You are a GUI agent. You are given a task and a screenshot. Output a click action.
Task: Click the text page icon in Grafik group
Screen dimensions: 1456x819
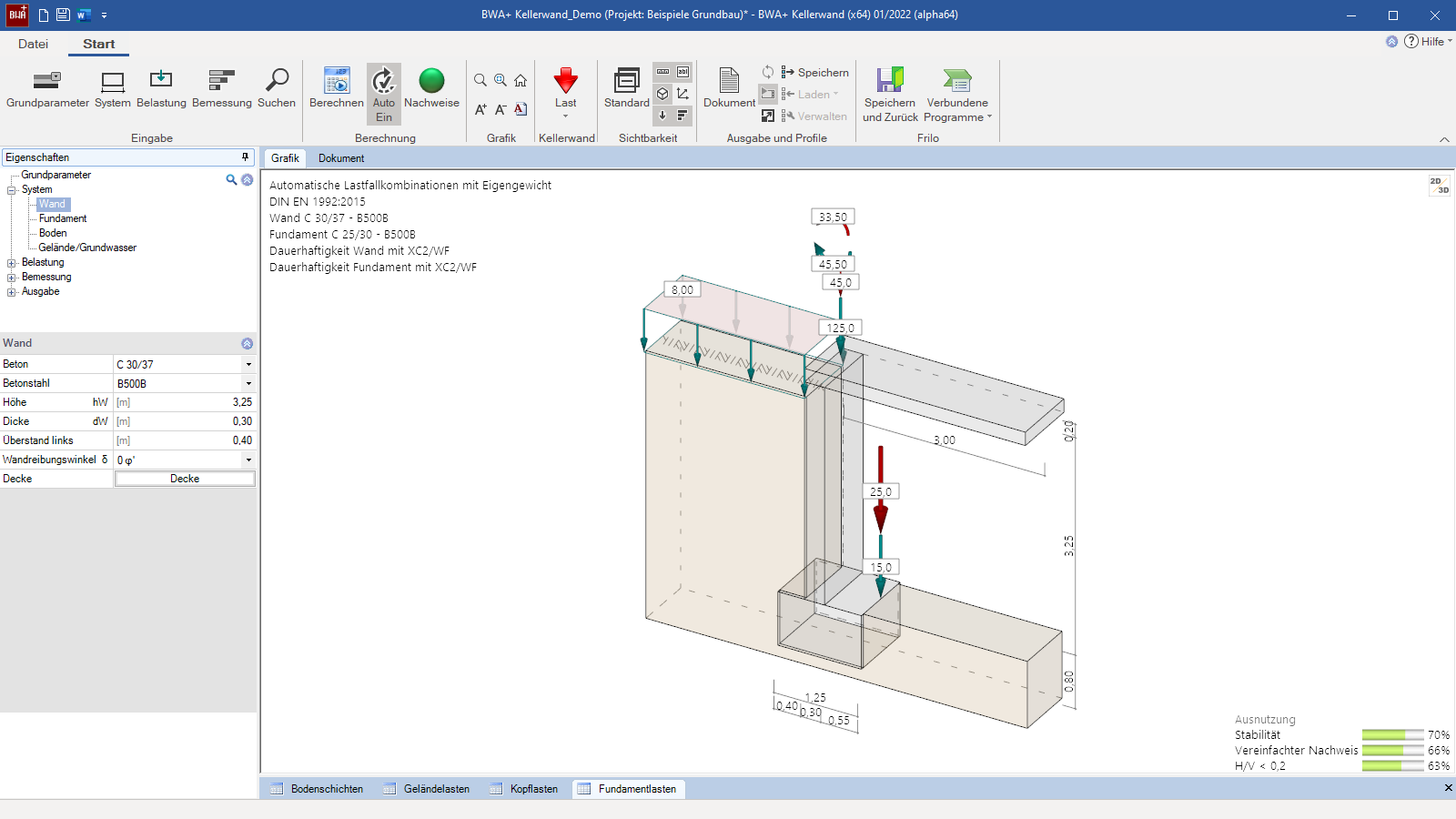[x=521, y=109]
